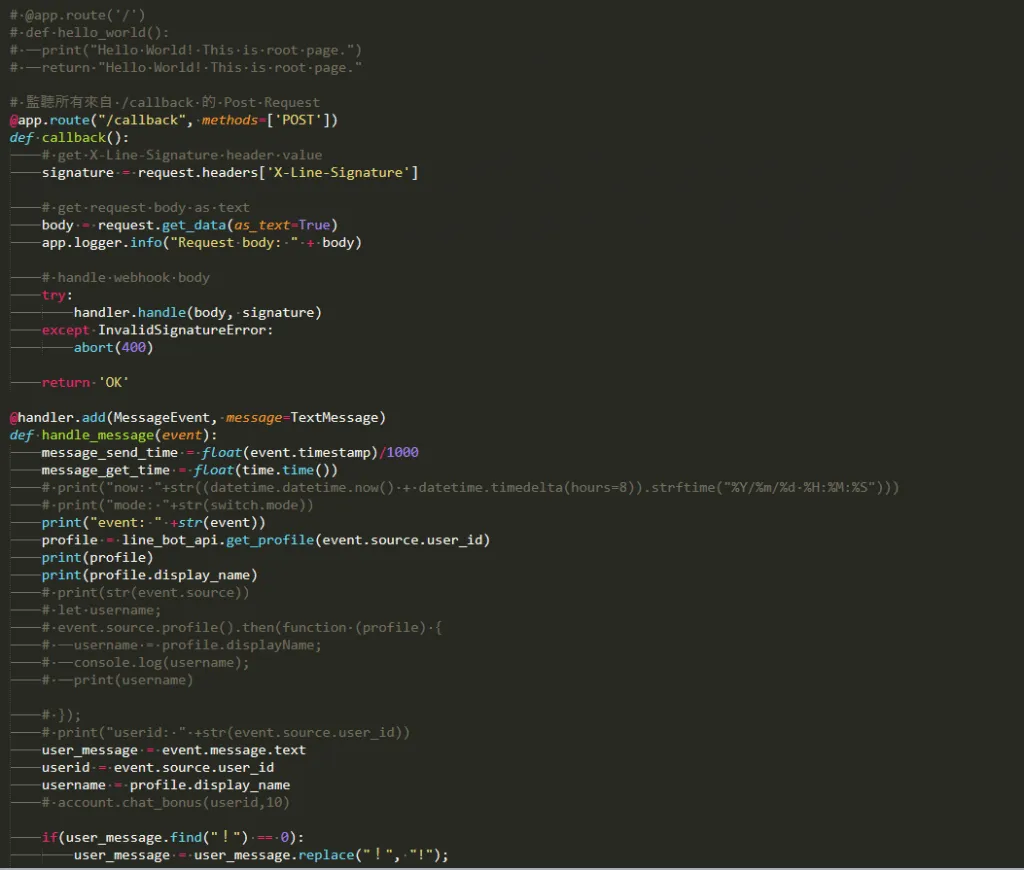This screenshot has width=1024, height=870.
Task: Click the '# print(str(event.source))' comment
Action: pos(146,593)
